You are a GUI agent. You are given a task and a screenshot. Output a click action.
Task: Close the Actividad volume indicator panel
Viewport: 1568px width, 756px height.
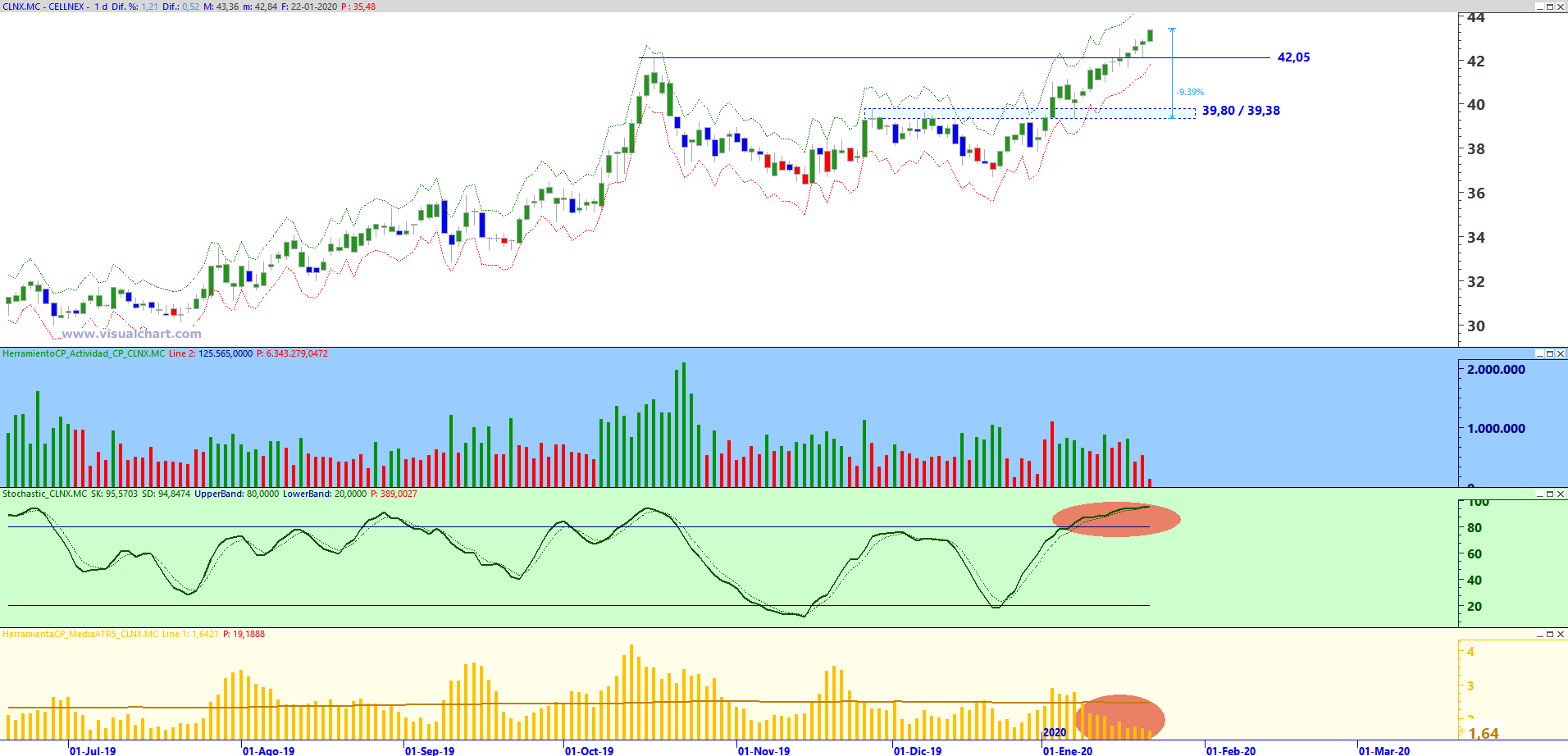coord(1561,353)
